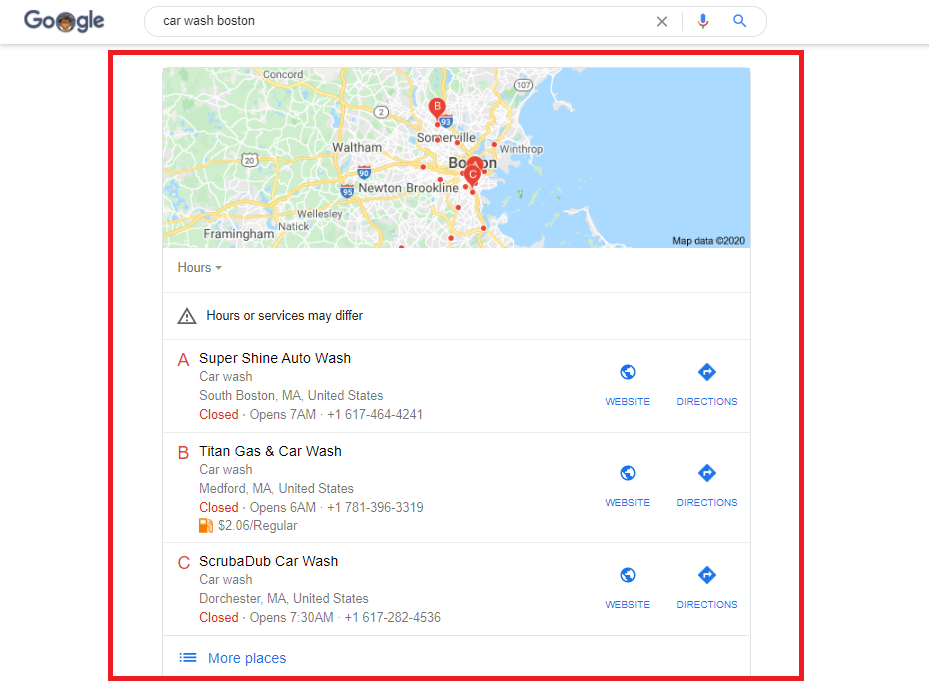The image size is (929, 686).
Task: Click map pin B near Medford
Action: tap(437, 108)
